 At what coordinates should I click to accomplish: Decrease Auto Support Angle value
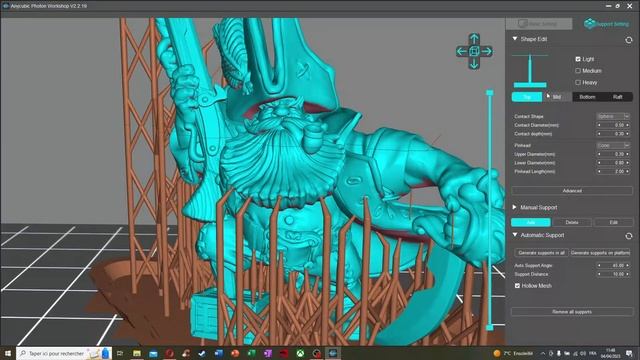599,265
